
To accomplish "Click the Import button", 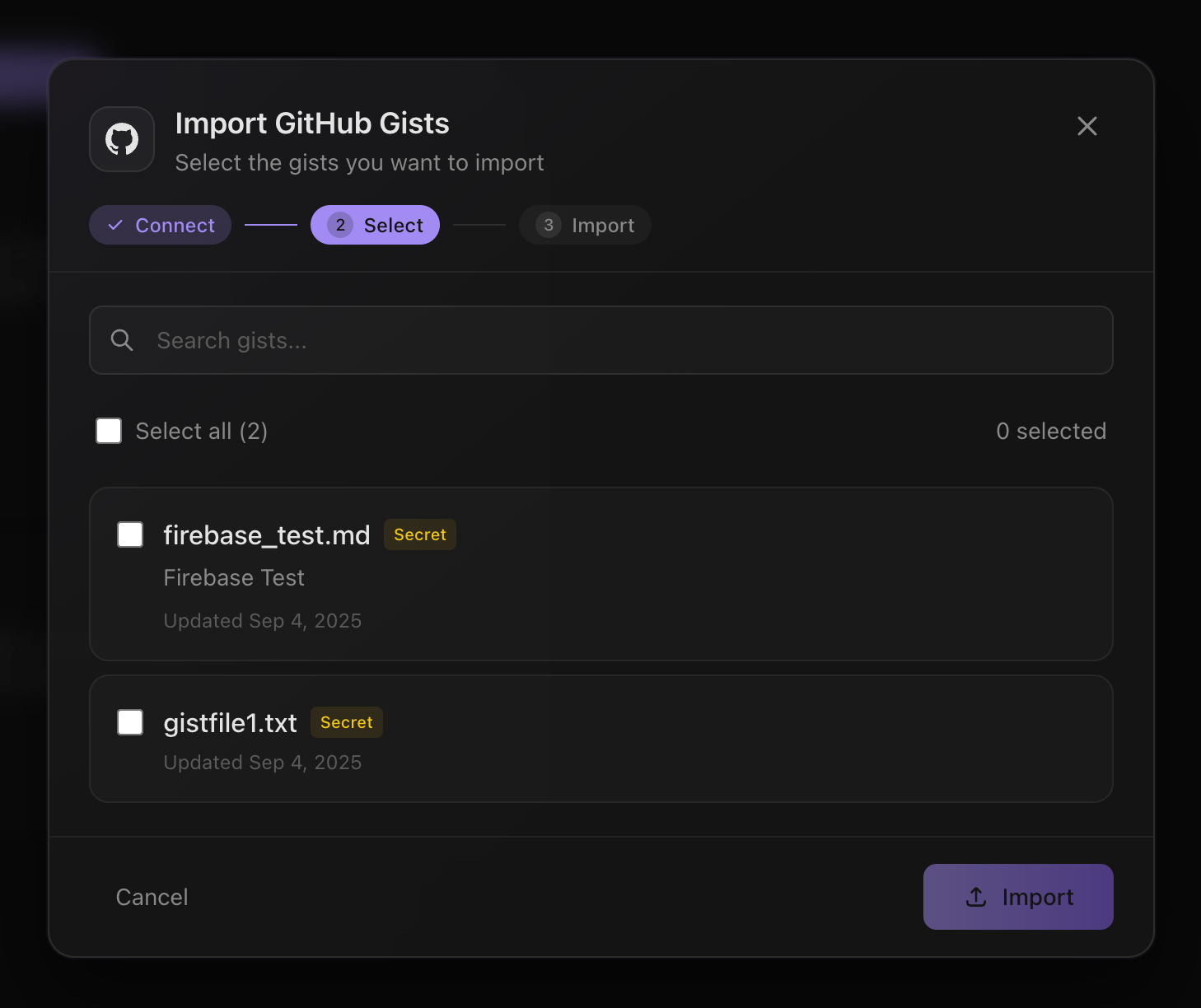I will pos(1018,897).
